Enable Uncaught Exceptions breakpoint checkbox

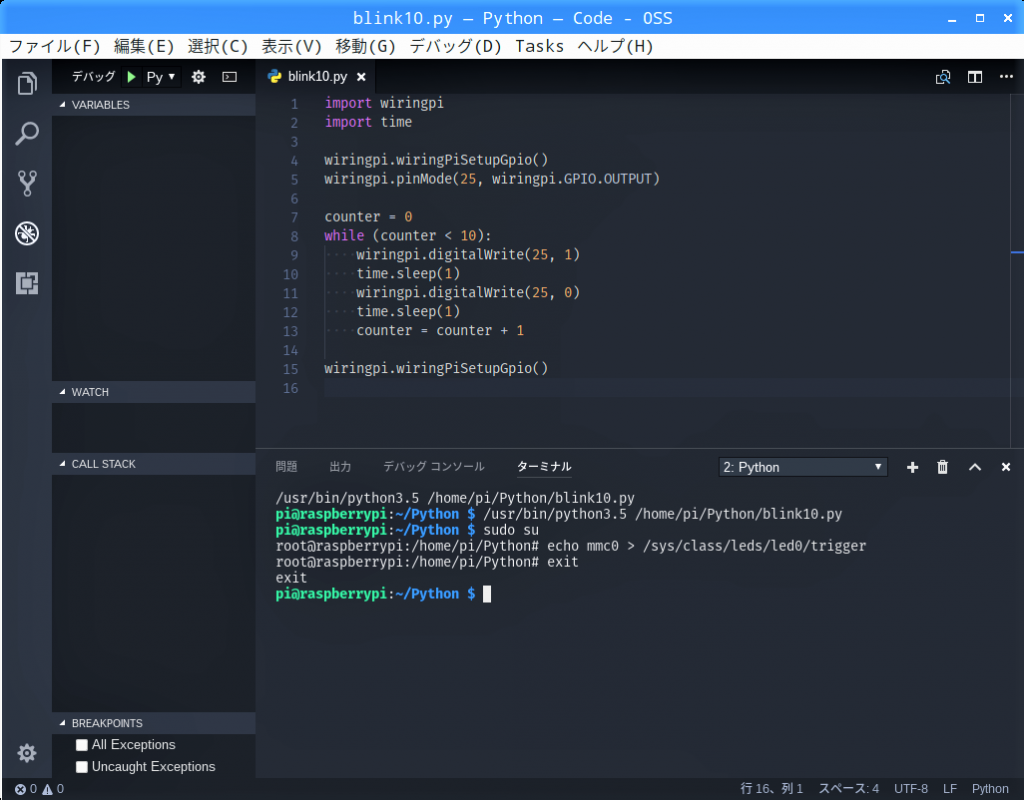coord(82,767)
